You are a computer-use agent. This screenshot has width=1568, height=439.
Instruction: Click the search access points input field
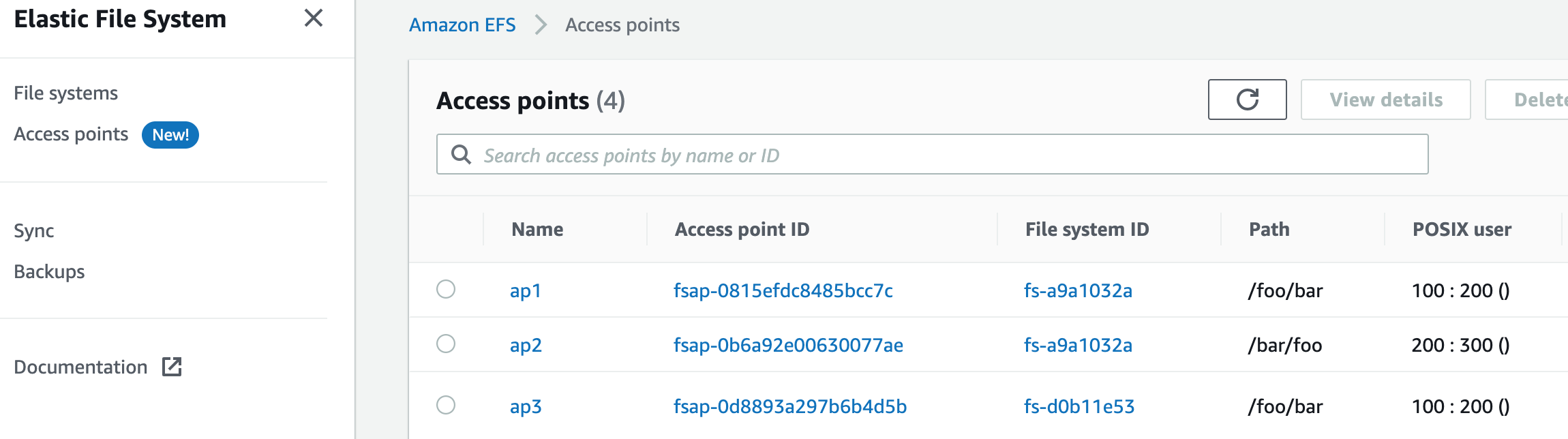[818, 155]
